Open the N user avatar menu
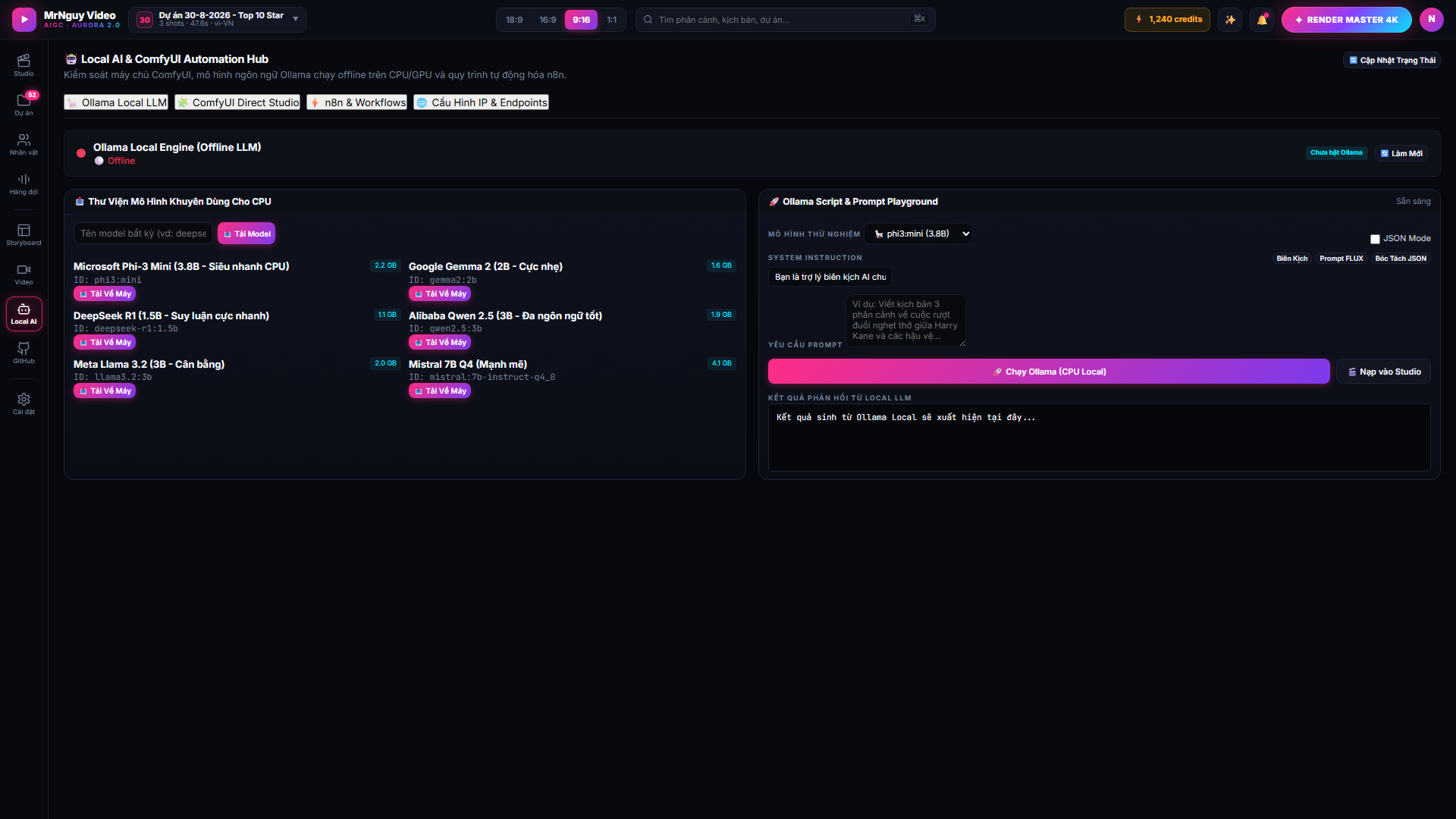Screen dimensions: 1456x819 click(1431, 20)
